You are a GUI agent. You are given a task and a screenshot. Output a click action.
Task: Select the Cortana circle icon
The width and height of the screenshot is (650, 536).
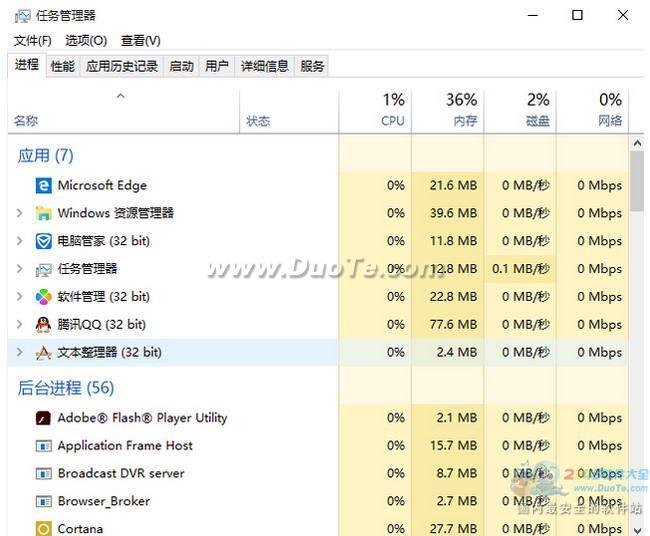pos(43,529)
